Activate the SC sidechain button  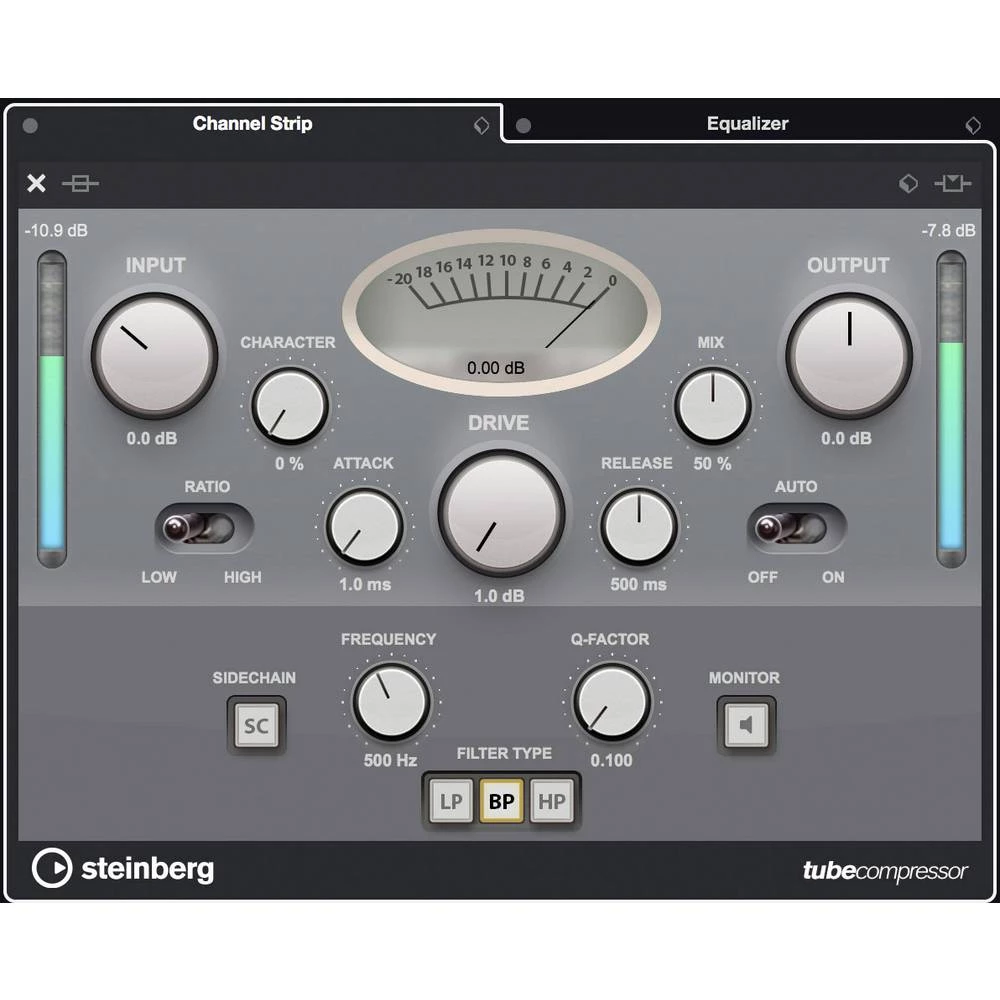pyautogui.click(x=256, y=725)
